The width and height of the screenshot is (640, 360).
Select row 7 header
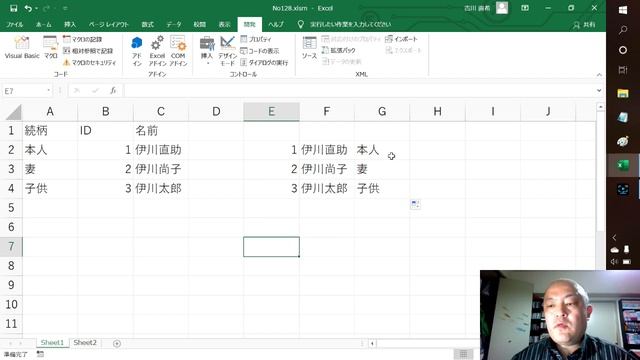tap(11, 247)
